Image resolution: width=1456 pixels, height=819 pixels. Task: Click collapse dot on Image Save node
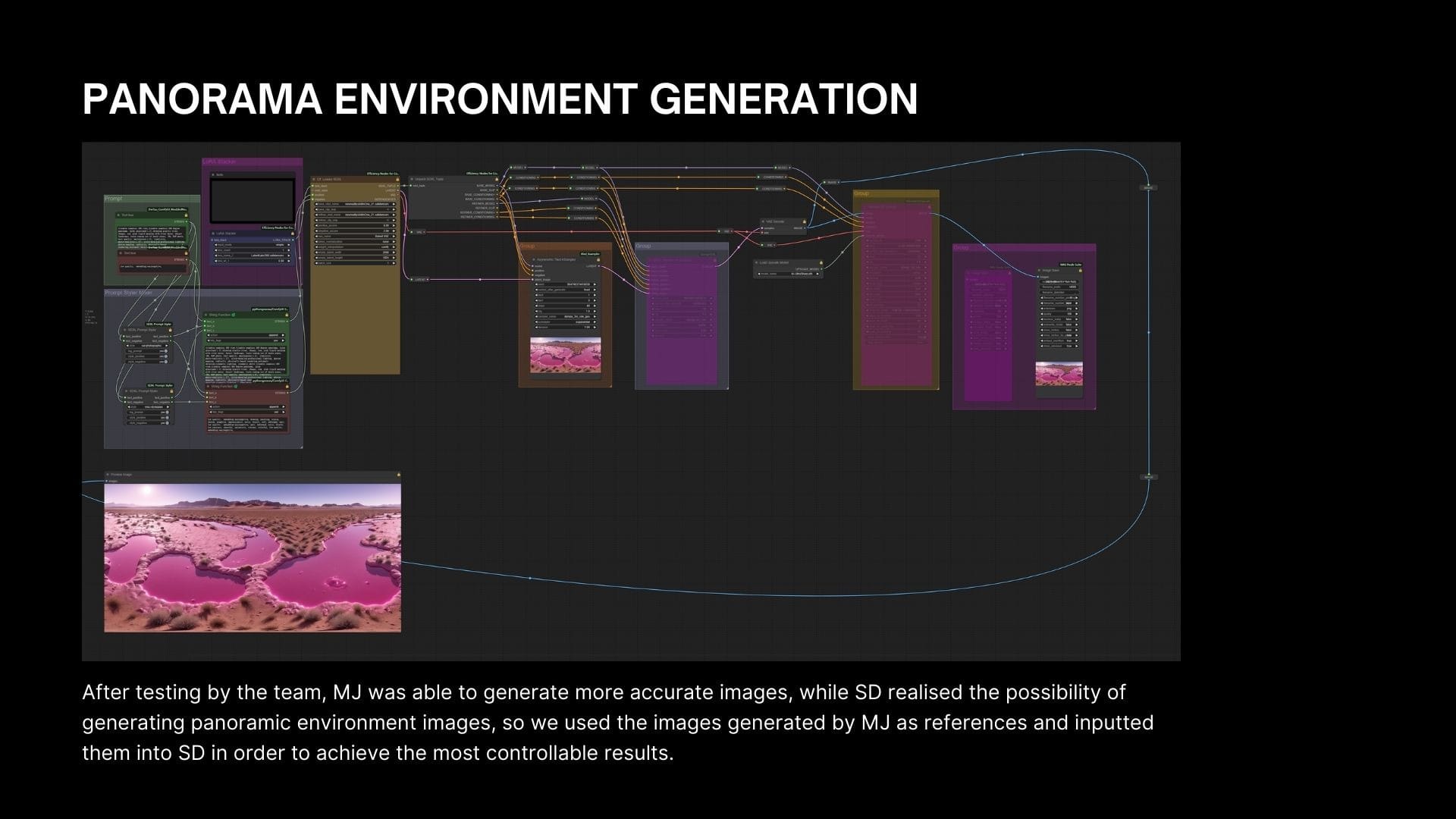point(1039,270)
